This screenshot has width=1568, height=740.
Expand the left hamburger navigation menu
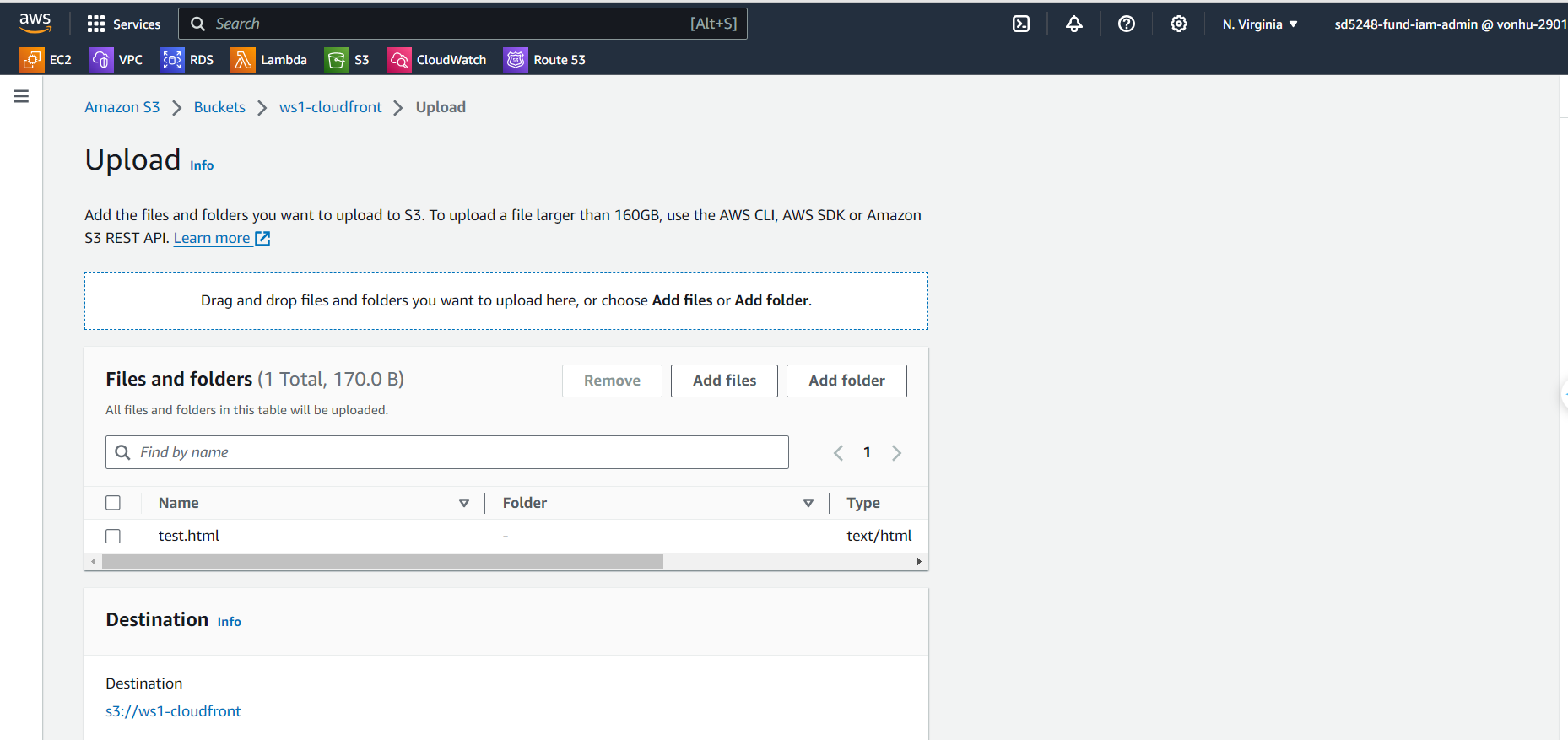pyautogui.click(x=21, y=96)
